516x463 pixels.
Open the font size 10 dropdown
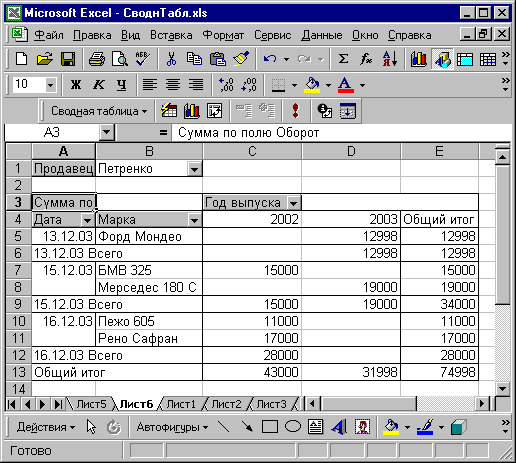click(x=50, y=85)
